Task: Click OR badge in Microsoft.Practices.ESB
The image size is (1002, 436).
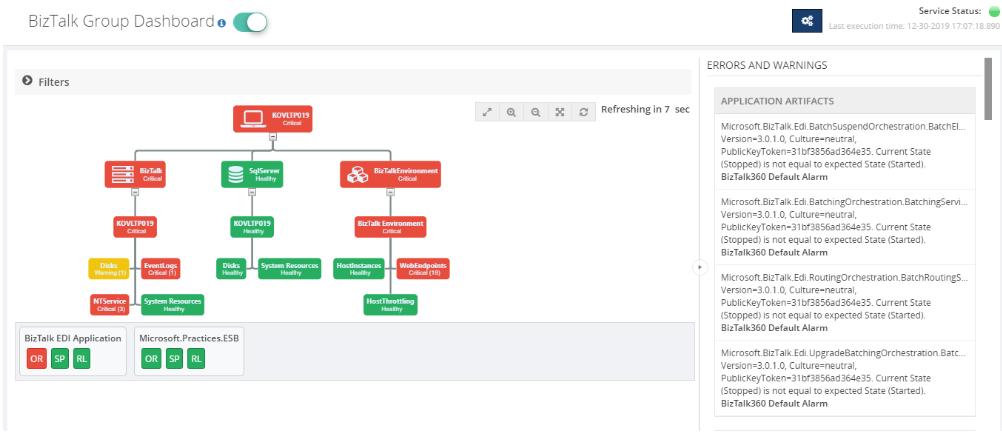Action: click(x=151, y=359)
